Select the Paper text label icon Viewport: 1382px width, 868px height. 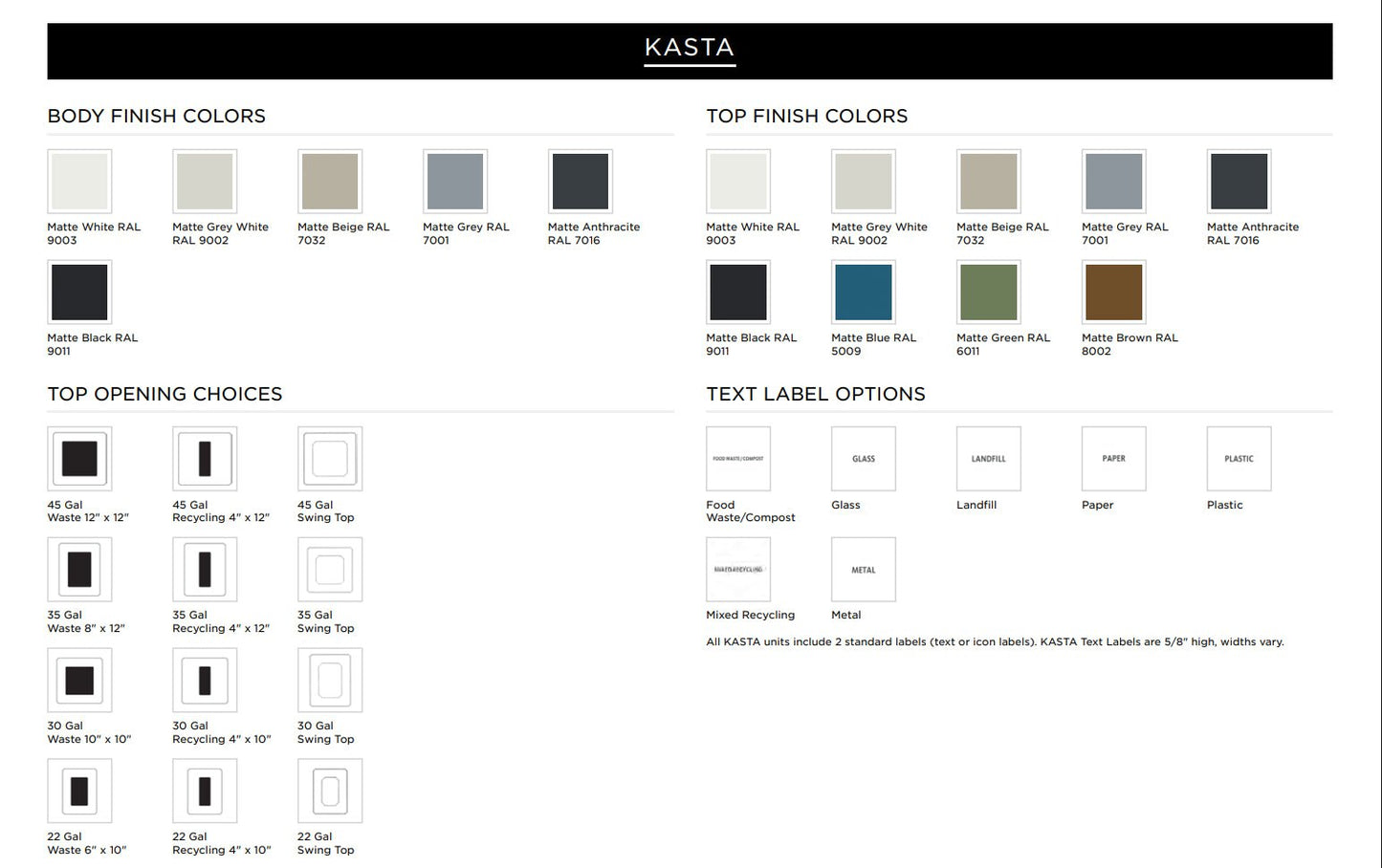pyautogui.click(x=1114, y=459)
